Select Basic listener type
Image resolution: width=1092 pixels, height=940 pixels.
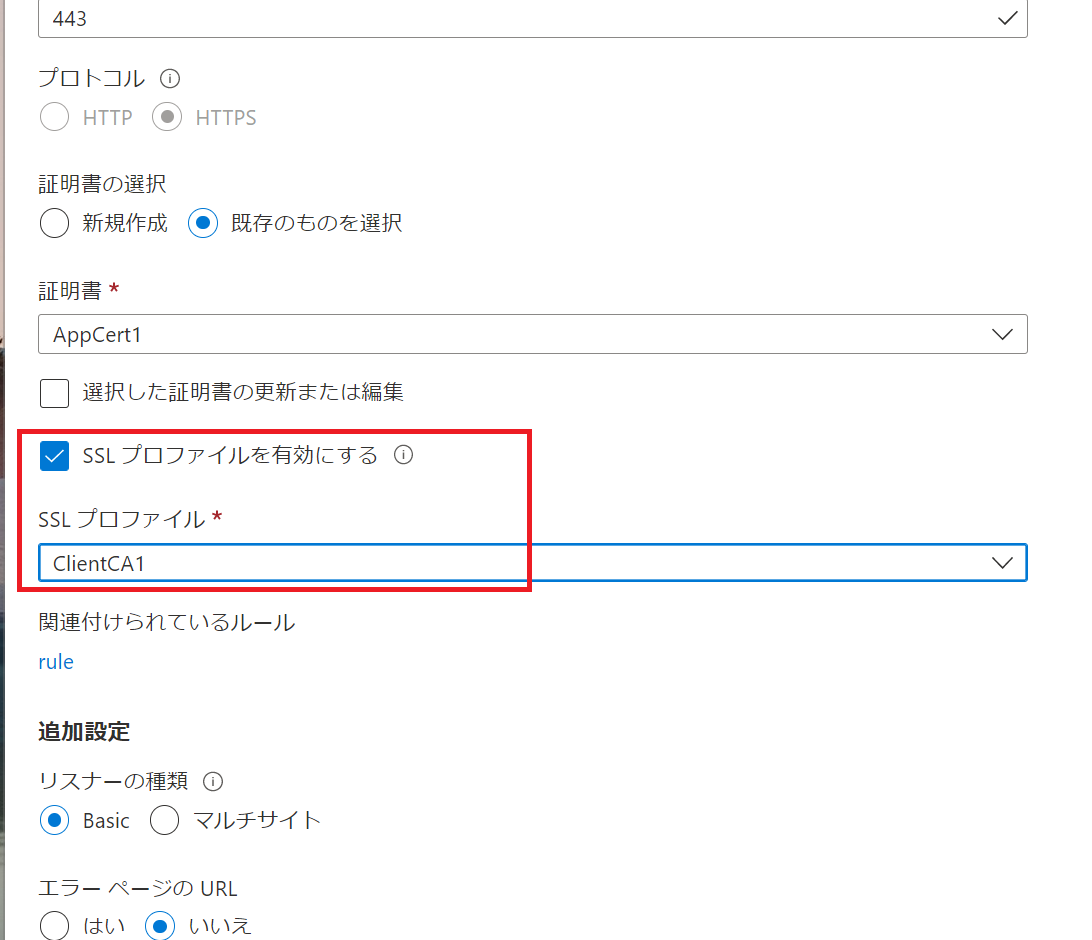(54, 820)
